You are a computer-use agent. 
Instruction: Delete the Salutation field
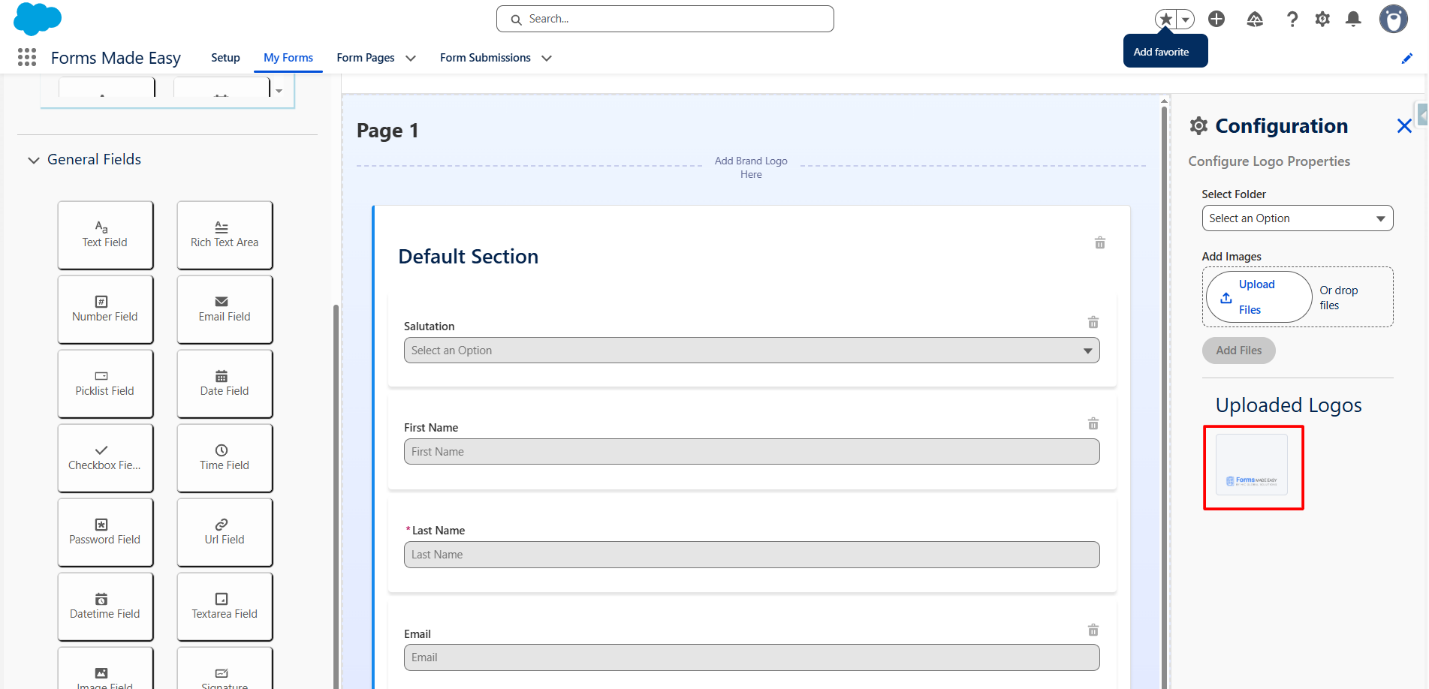point(1093,322)
